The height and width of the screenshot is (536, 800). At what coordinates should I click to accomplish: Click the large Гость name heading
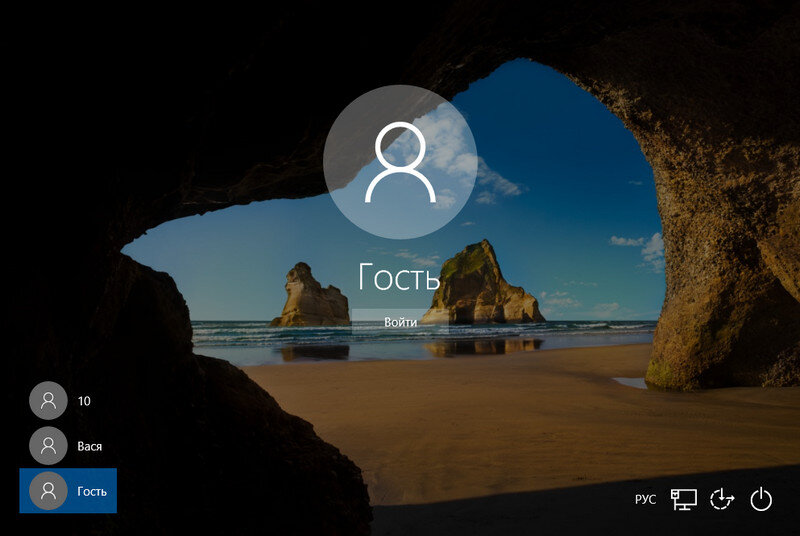399,277
